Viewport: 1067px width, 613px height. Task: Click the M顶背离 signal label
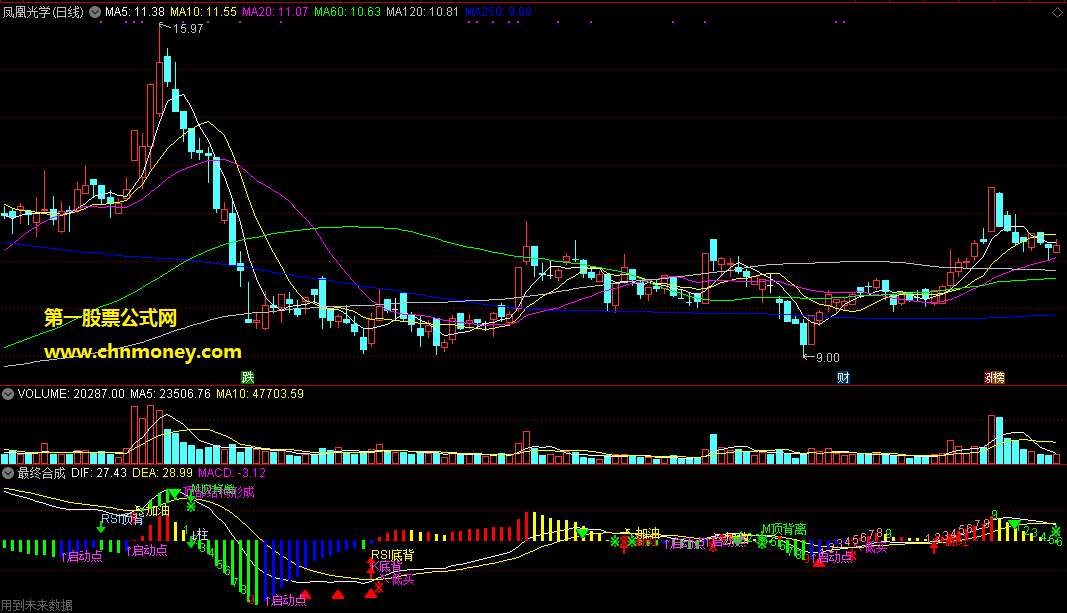pyautogui.click(x=784, y=529)
